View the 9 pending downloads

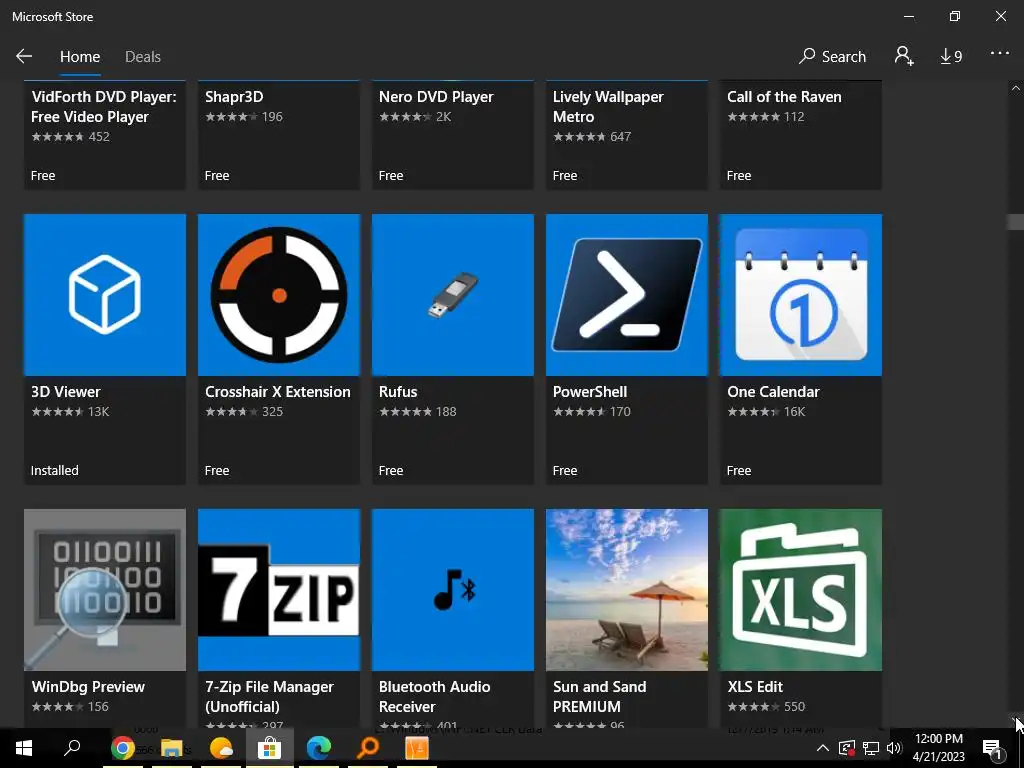point(951,57)
